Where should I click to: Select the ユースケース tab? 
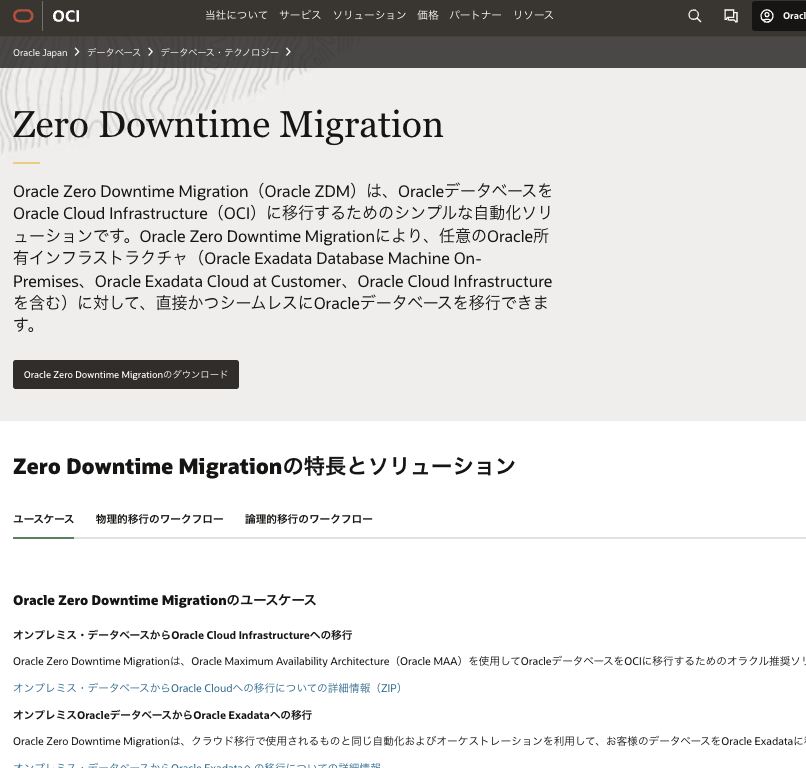coord(43,519)
